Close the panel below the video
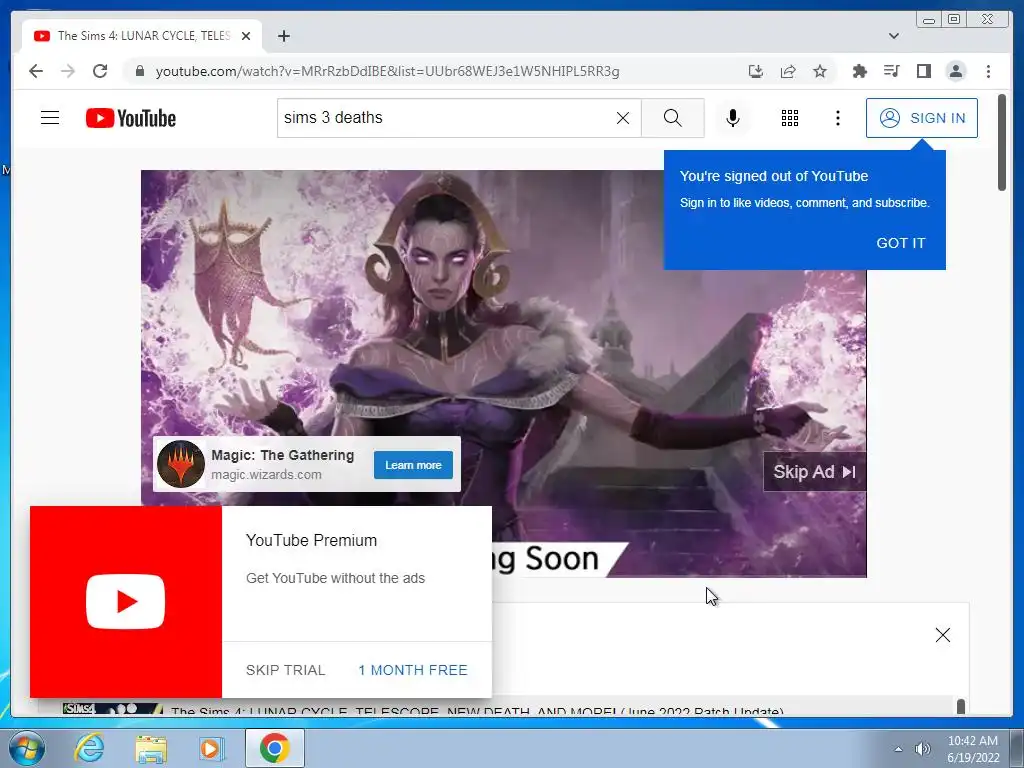The image size is (1024, 768). [x=942, y=635]
